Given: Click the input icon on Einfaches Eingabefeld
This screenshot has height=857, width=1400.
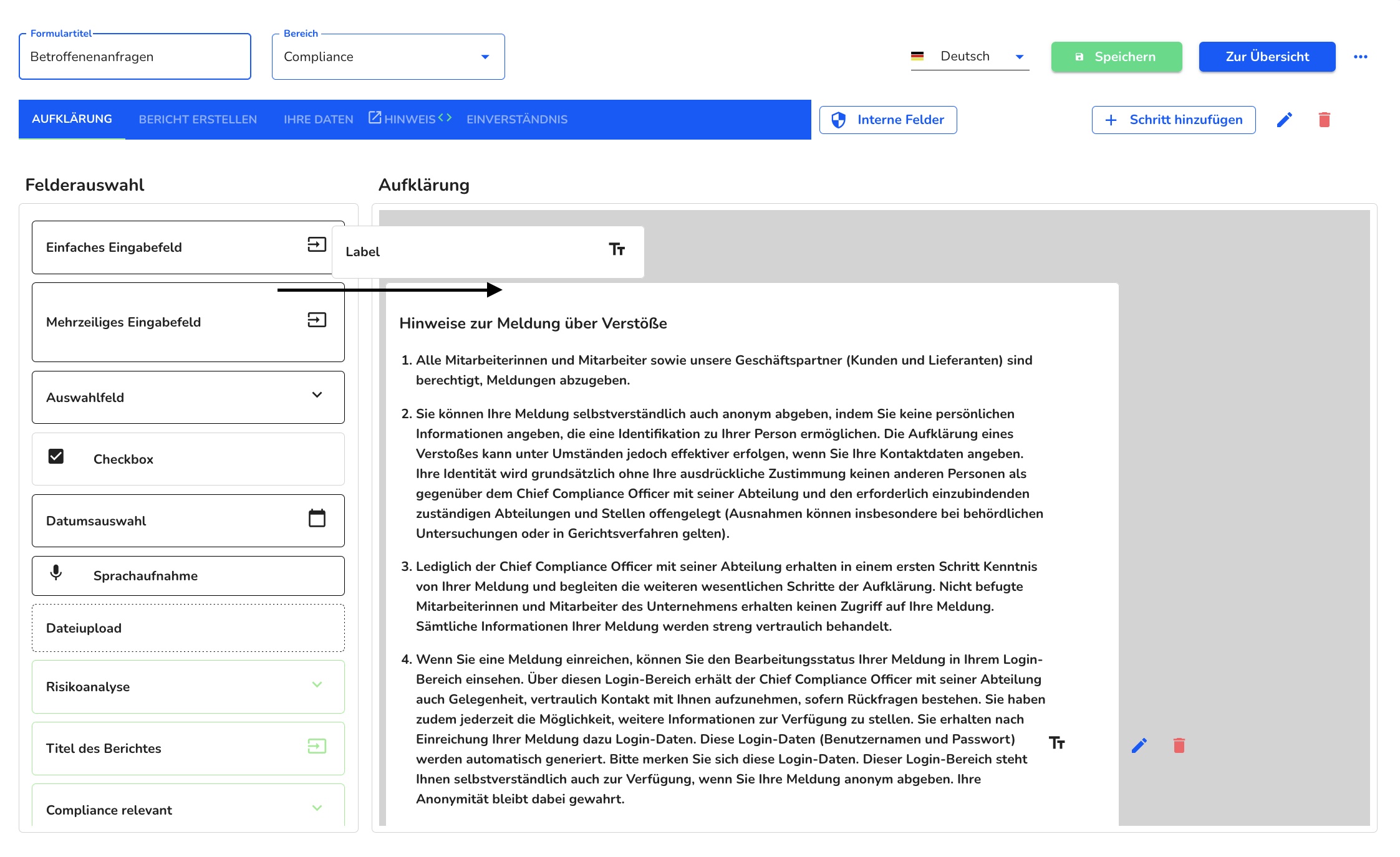Looking at the screenshot, I should 317,244.
